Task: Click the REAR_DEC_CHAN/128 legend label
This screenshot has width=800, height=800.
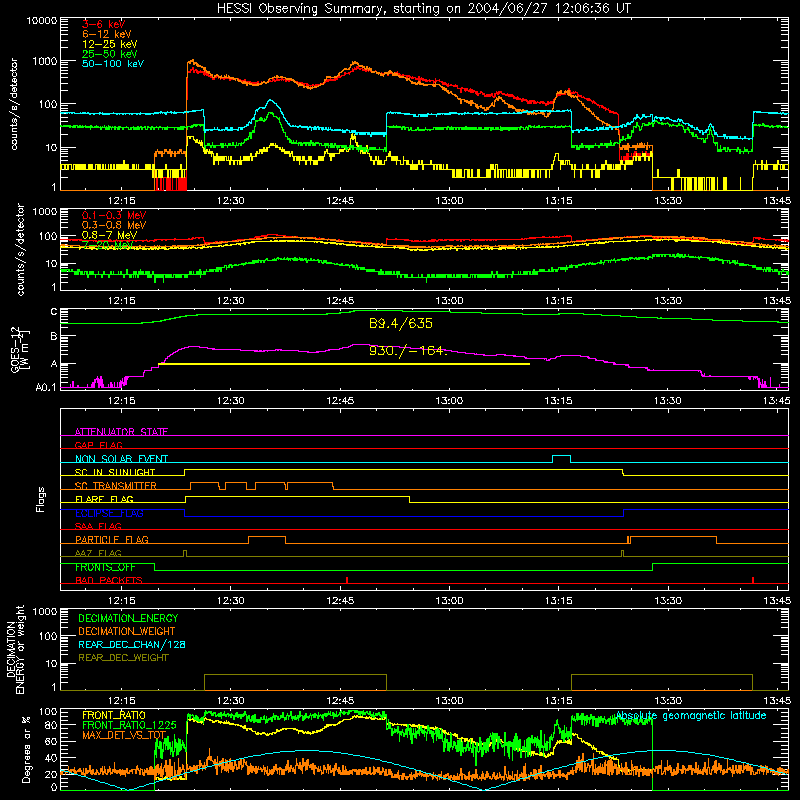Action: pyautogui.click(x=132, y=644)
